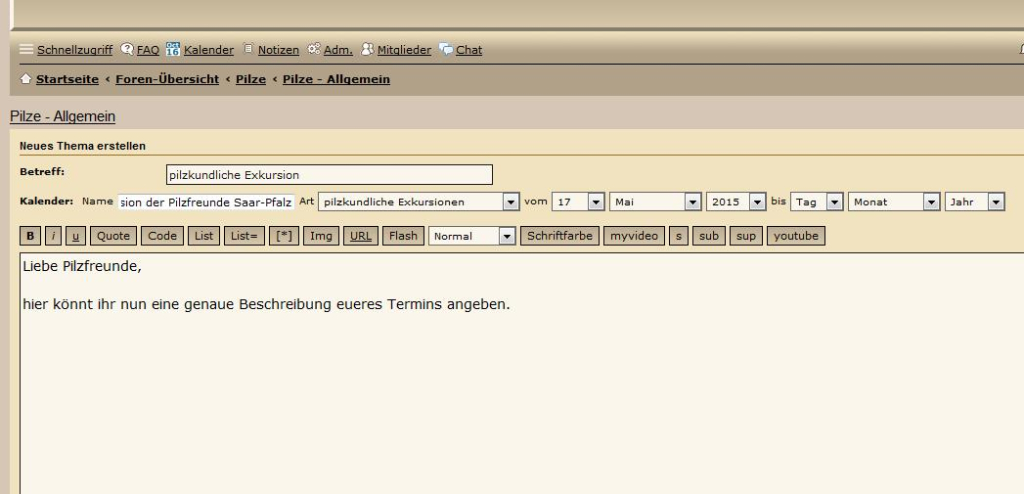Click into the Betreff subject field

pyautogui.click(x=329, y=175)
